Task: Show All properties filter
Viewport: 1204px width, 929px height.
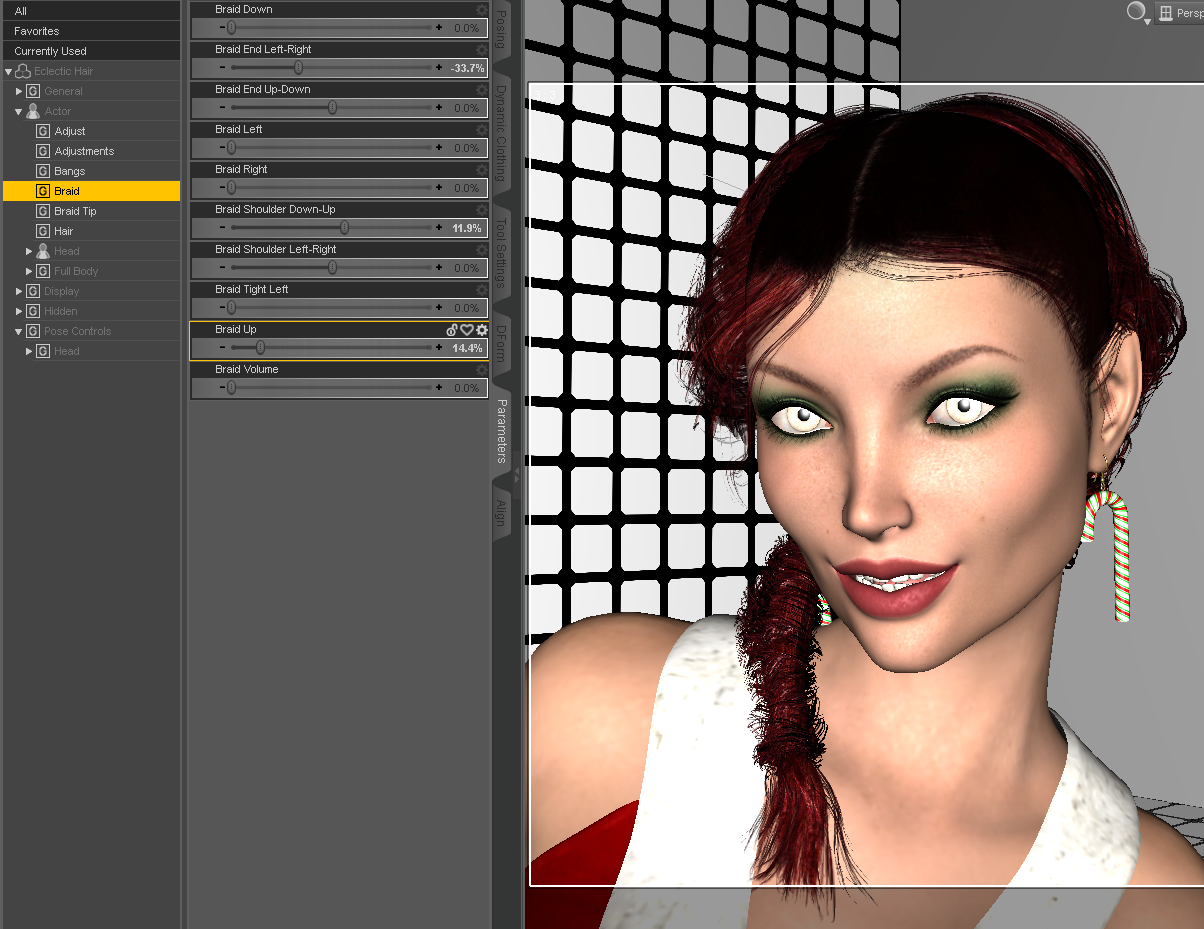Action: 91,11
